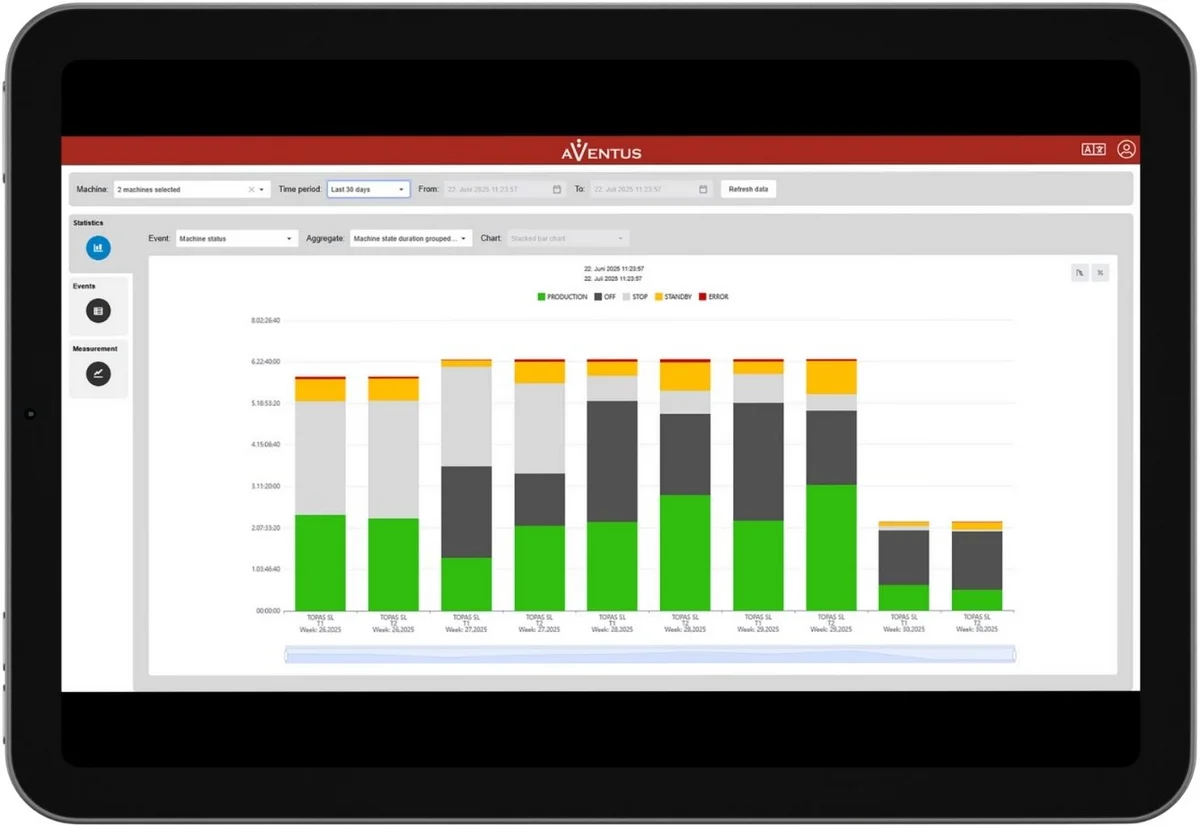
Task: Click the AVENTUS logo in header
Action: tap(601, 151)
